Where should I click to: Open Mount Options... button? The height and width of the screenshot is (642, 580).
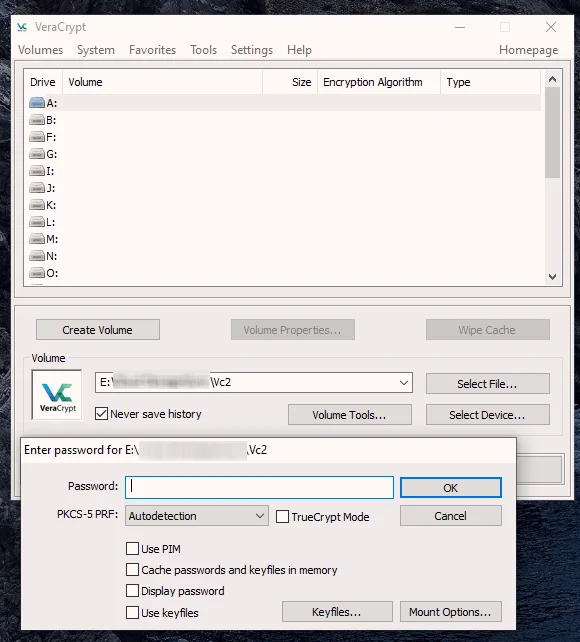[x=451, y=612]
